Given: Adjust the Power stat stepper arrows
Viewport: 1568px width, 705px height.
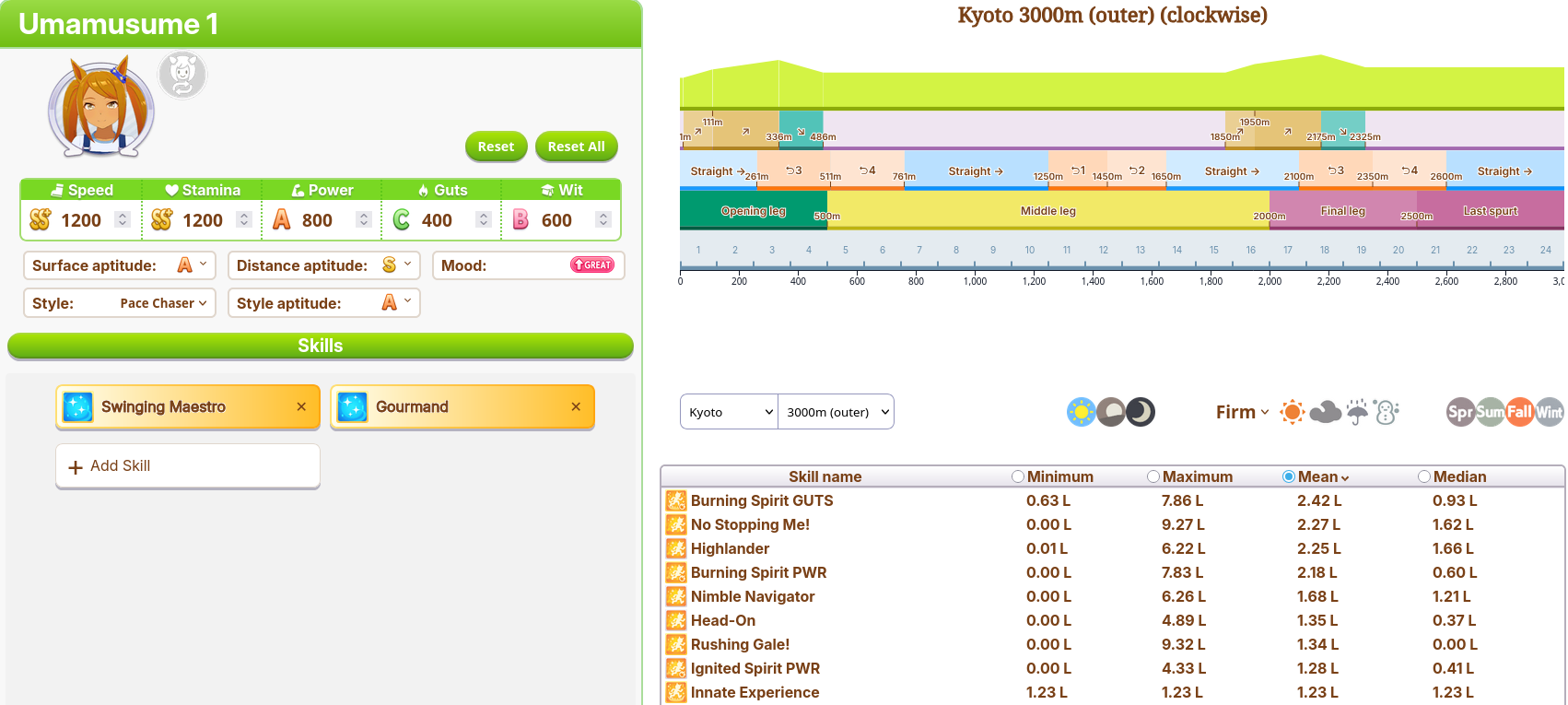Looking at the screenshot, I should pyautogui.click(x=364, y=219).
